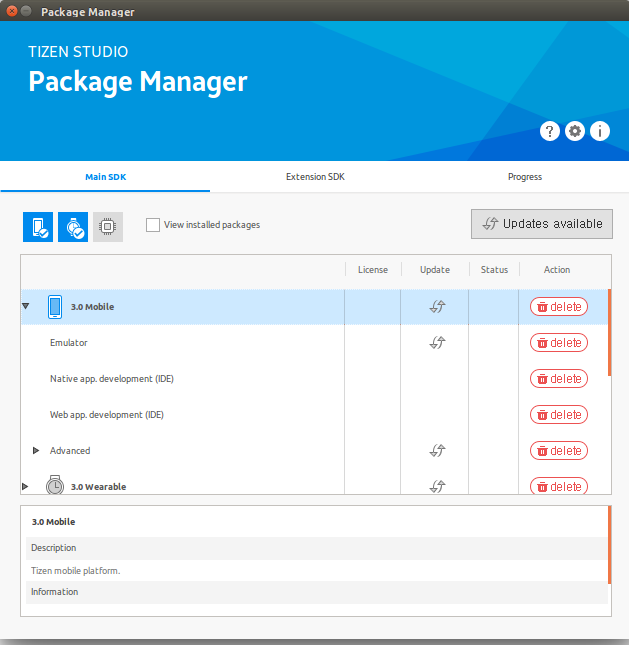
Task: Collapse the 3.0 Mobile tree node
Action: pyautogui.click(x=26, y=307)
